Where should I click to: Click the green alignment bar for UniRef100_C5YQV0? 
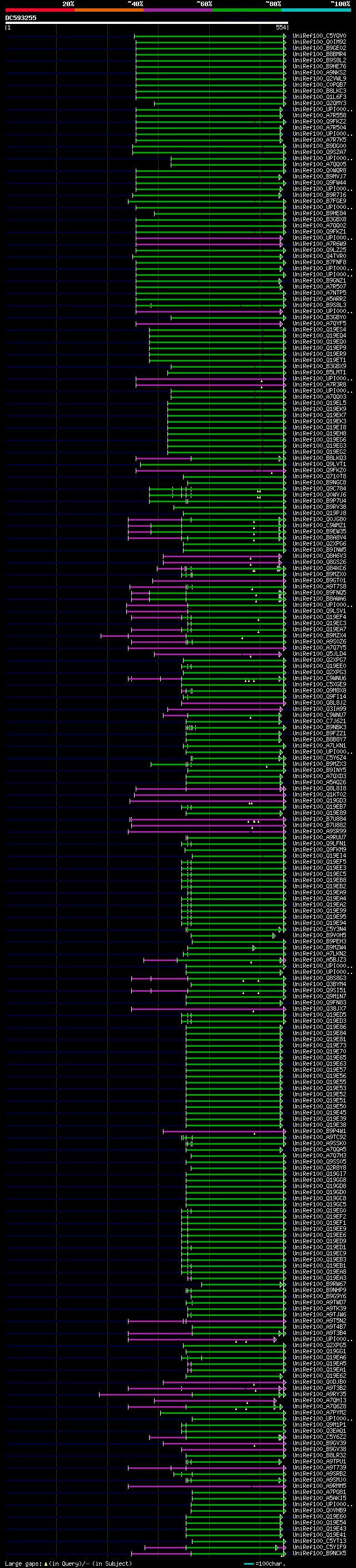(211, 36)
